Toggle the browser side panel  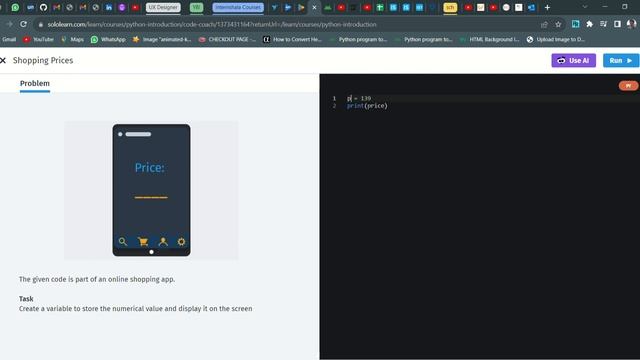(617, 24)
